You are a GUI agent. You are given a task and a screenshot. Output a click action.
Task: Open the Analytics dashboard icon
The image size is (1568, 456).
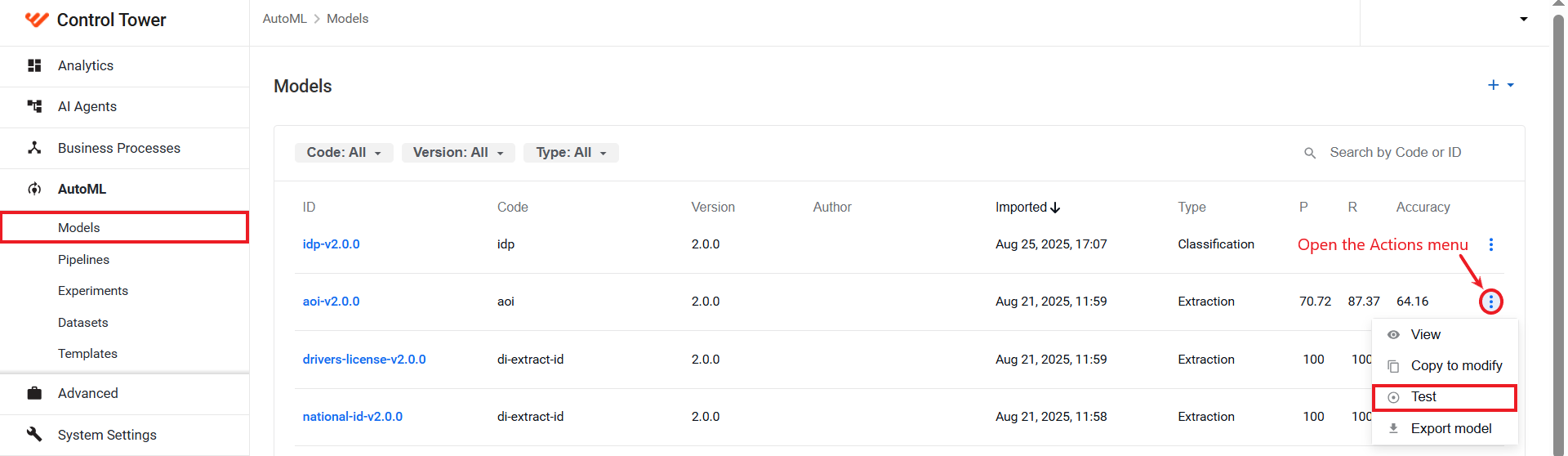click(x=34, y=65)
